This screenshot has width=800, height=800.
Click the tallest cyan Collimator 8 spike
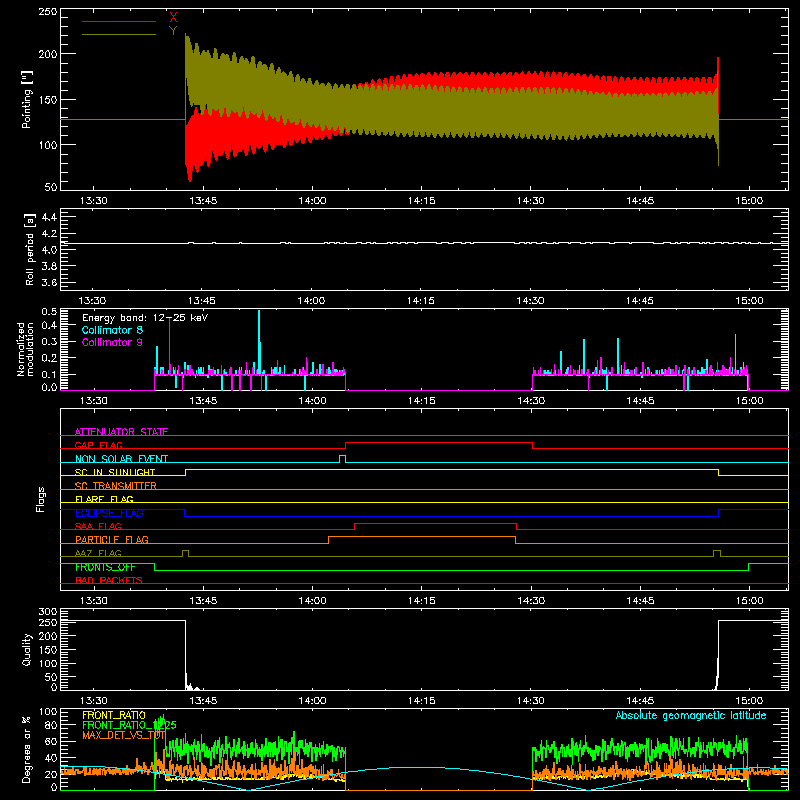[x=259, y=342]
